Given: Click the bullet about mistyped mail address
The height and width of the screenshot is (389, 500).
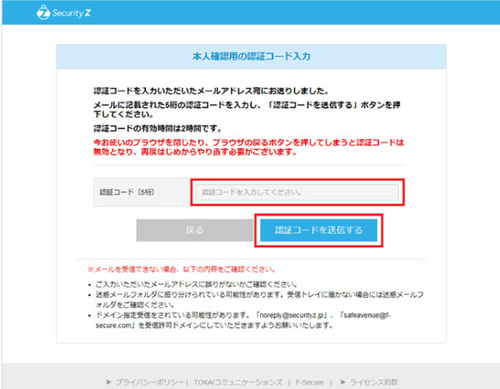Looking at the screenshot, I should pos(196,284).
